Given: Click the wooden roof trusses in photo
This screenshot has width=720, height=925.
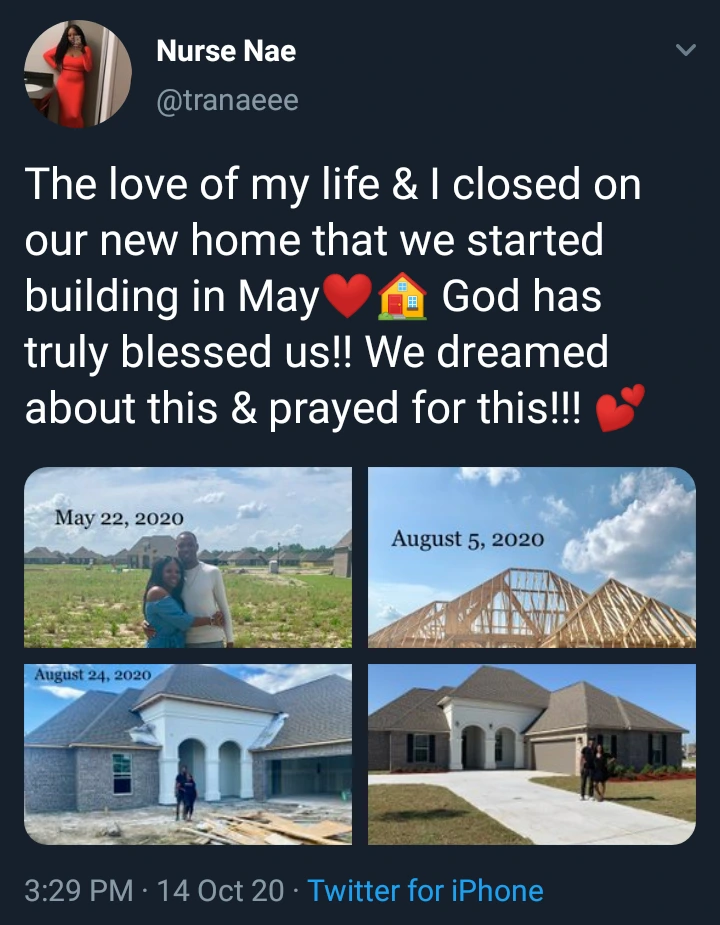Looking at the screenshot, I should click(532, 609).
